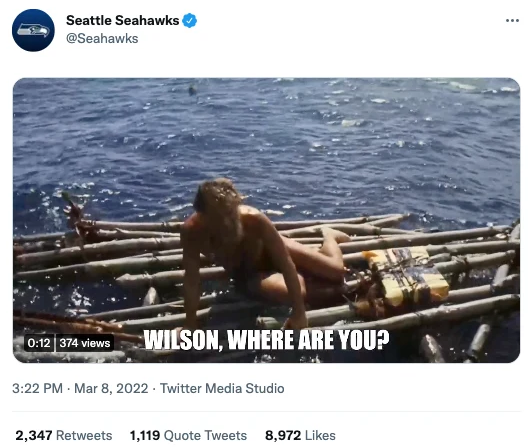Click the 374 views counter
This screenshot has width=528, height=447.
pos(85,343)
